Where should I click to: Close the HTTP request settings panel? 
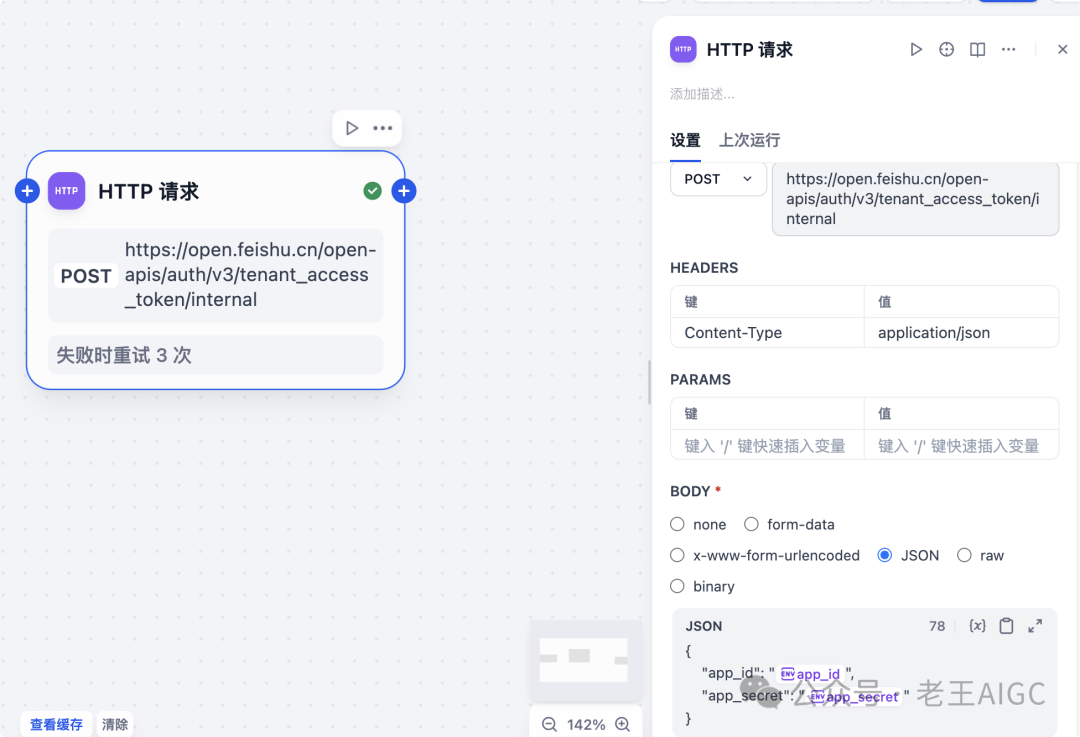(x=1062, y=50)
